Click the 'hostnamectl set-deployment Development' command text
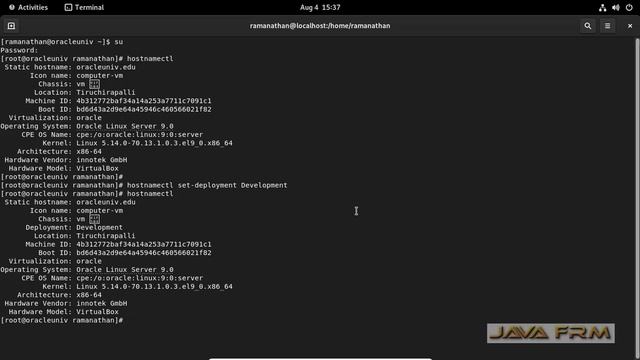640x360 pixels. pyautogui.click(x=207, y=185)
